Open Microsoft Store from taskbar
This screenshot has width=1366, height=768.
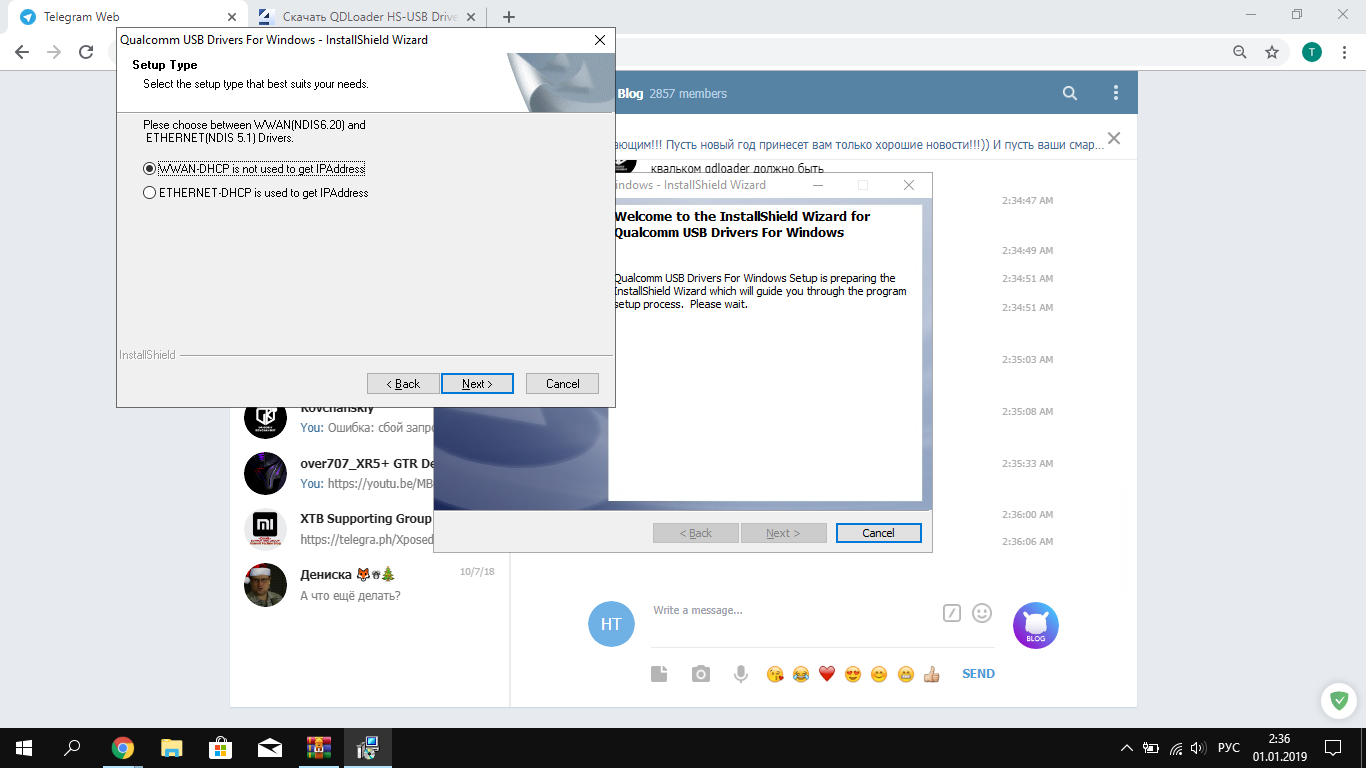(x=221, y=748)
